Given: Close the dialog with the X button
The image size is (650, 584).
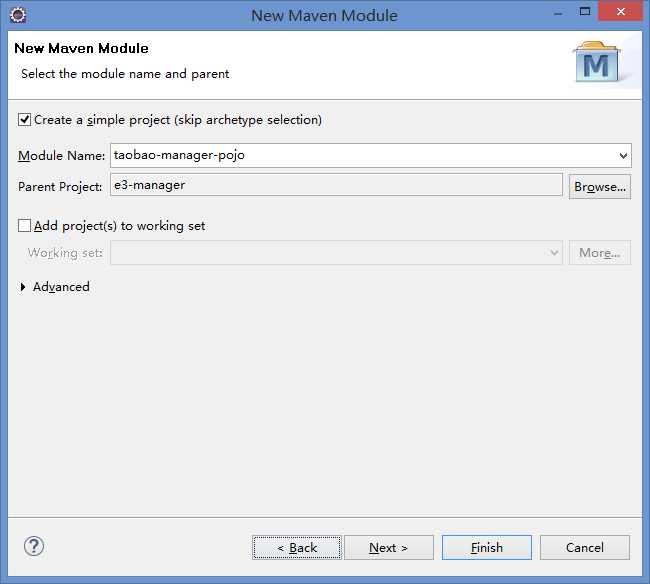Looking at the screenshot, I should 621,11.
